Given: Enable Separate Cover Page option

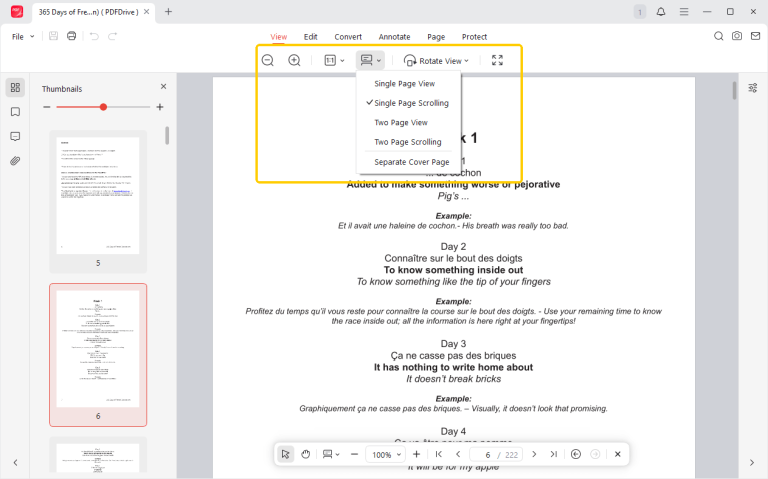Looking at the screenshot, I should click(411, 162).
